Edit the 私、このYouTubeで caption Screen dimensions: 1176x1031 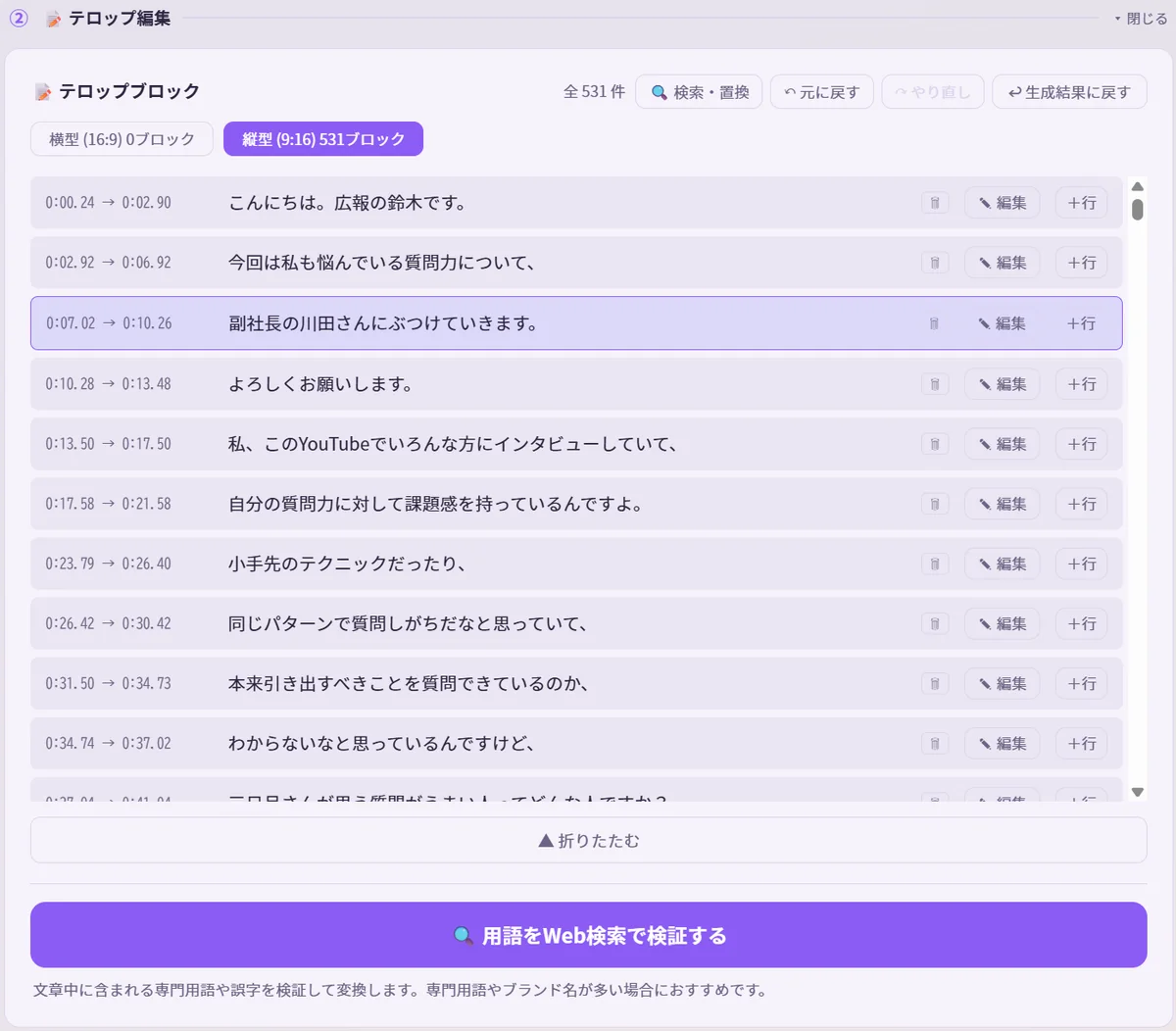(1002, 444)
